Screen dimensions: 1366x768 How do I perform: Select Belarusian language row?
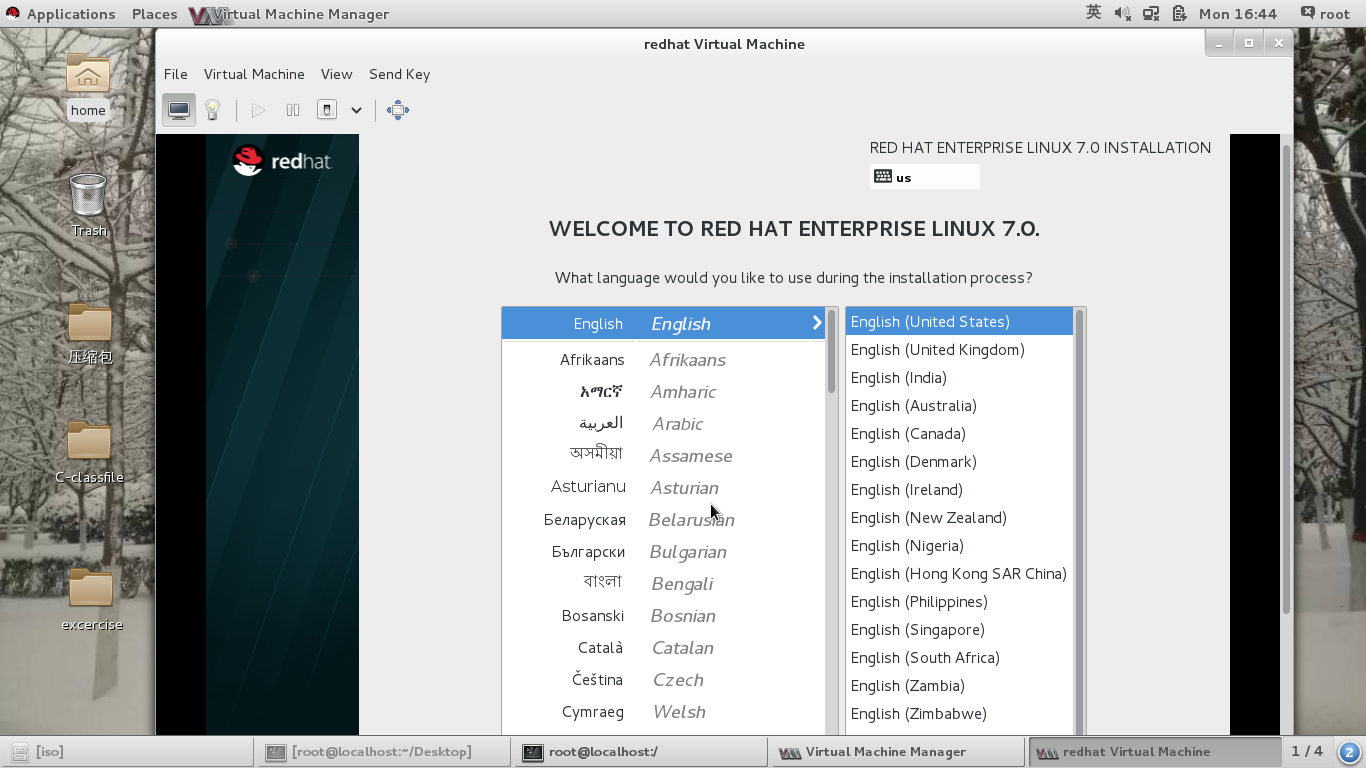(663, 520)
